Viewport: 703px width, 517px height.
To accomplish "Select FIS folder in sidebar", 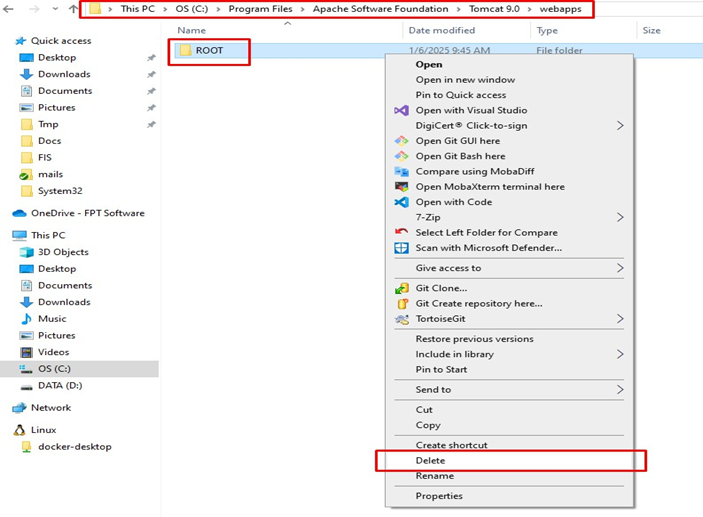I will pyautogui.click(x=45, y=158).
